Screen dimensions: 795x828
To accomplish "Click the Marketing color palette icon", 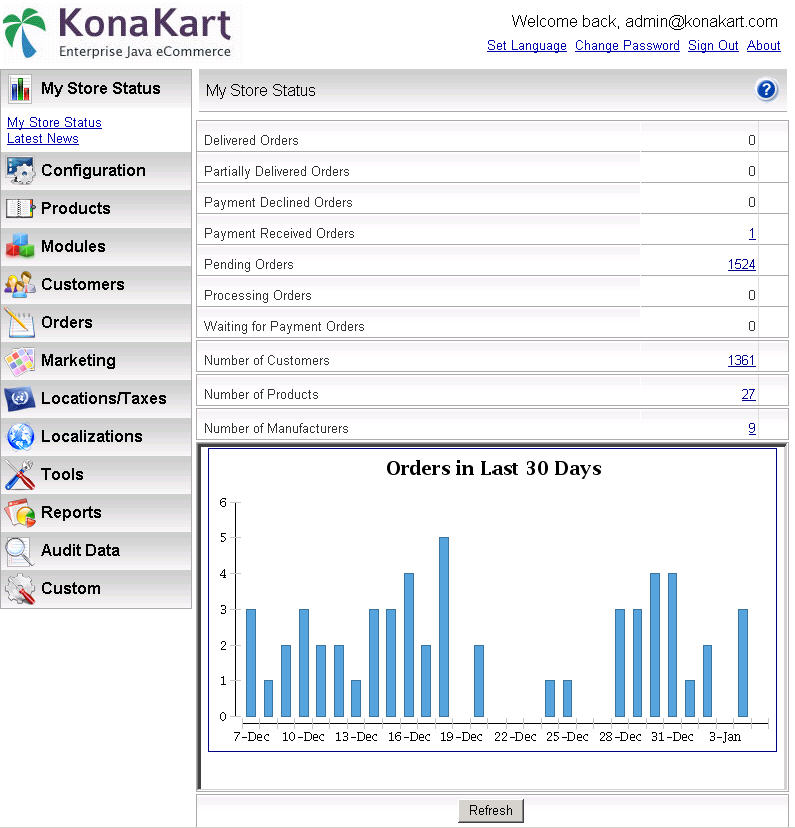I will [20, 361].
